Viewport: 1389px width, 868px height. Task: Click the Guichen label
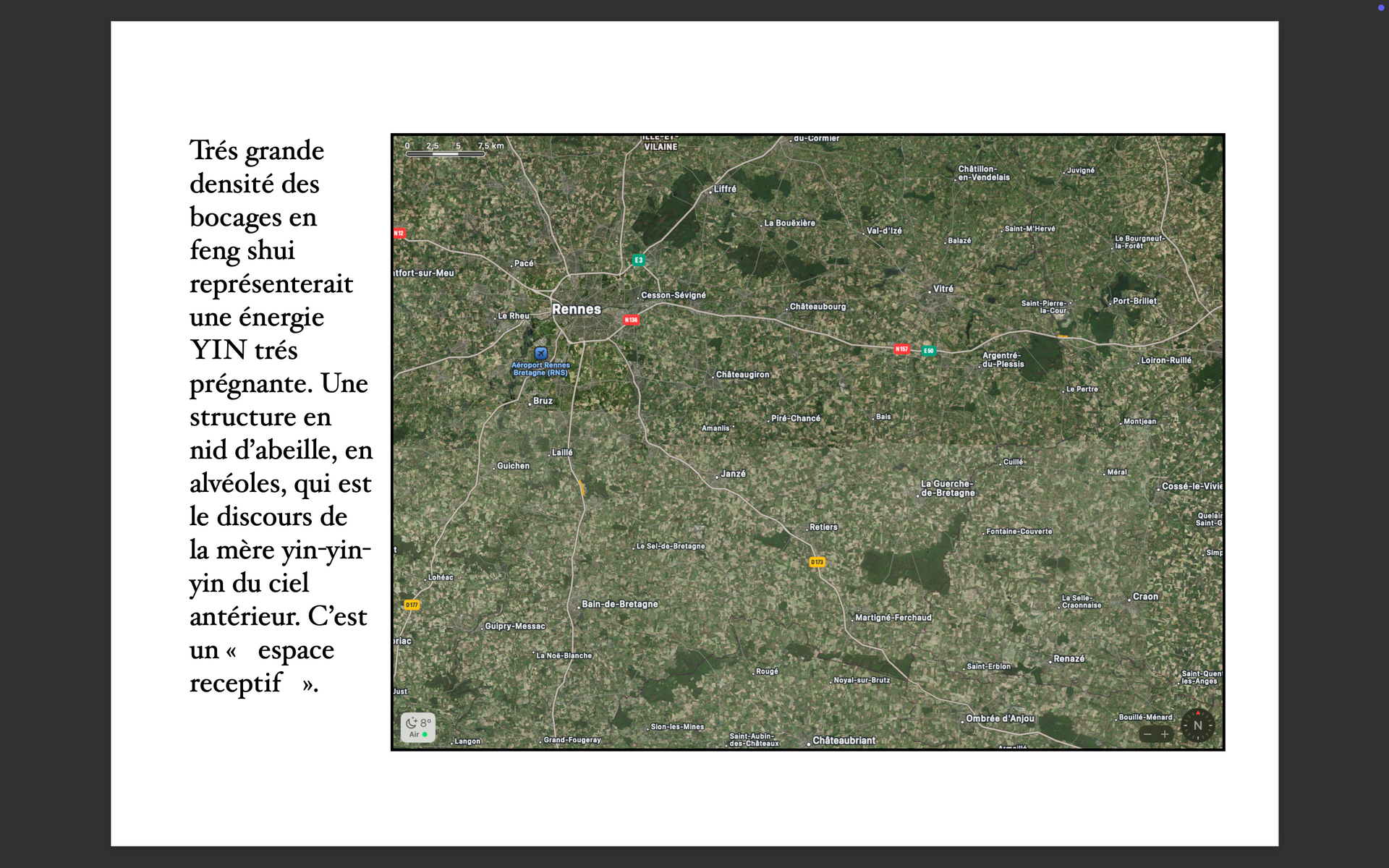pos(513,466)
